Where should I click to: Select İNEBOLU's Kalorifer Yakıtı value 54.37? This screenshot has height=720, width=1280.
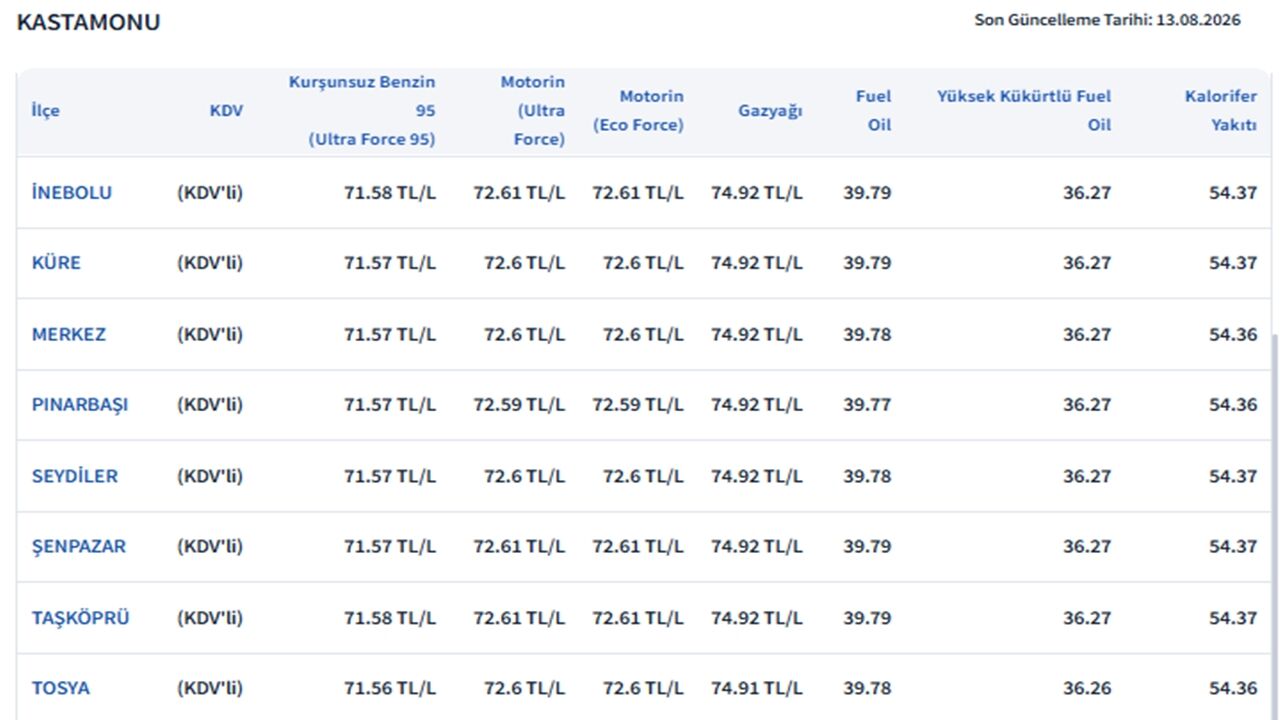click(1233, 192)
